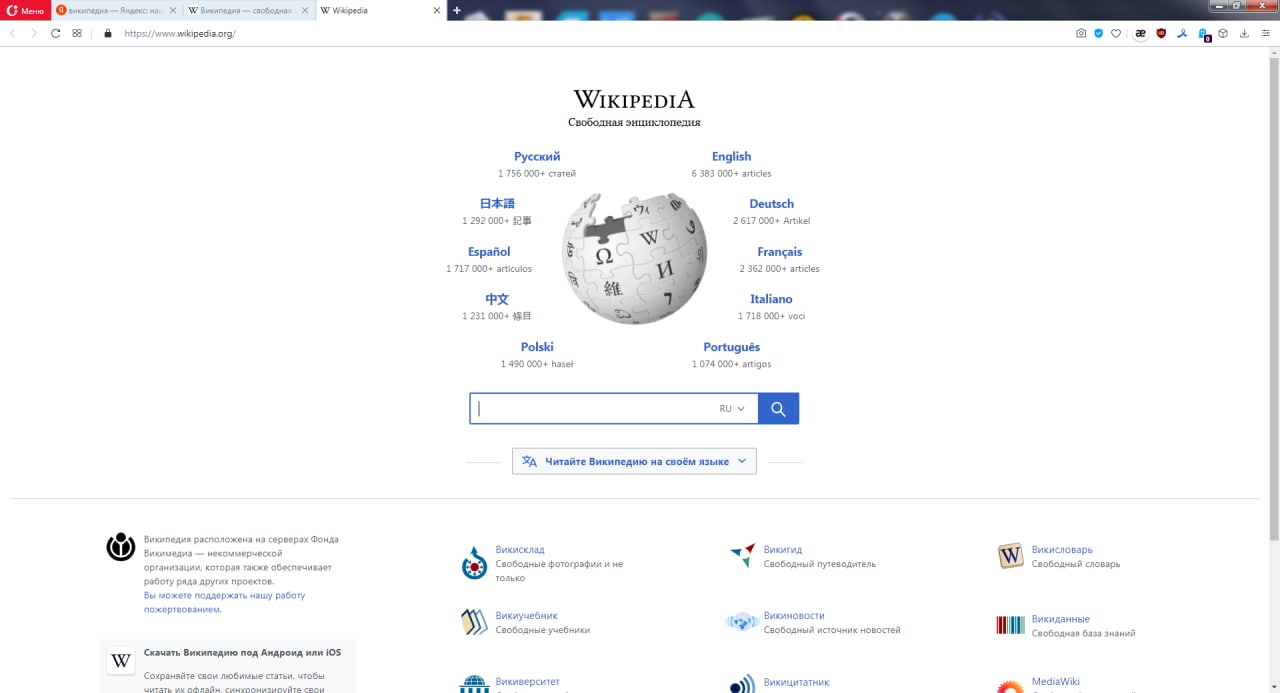Open the Викисклад link
This screenshot has height=693, width=1280.
520,550
